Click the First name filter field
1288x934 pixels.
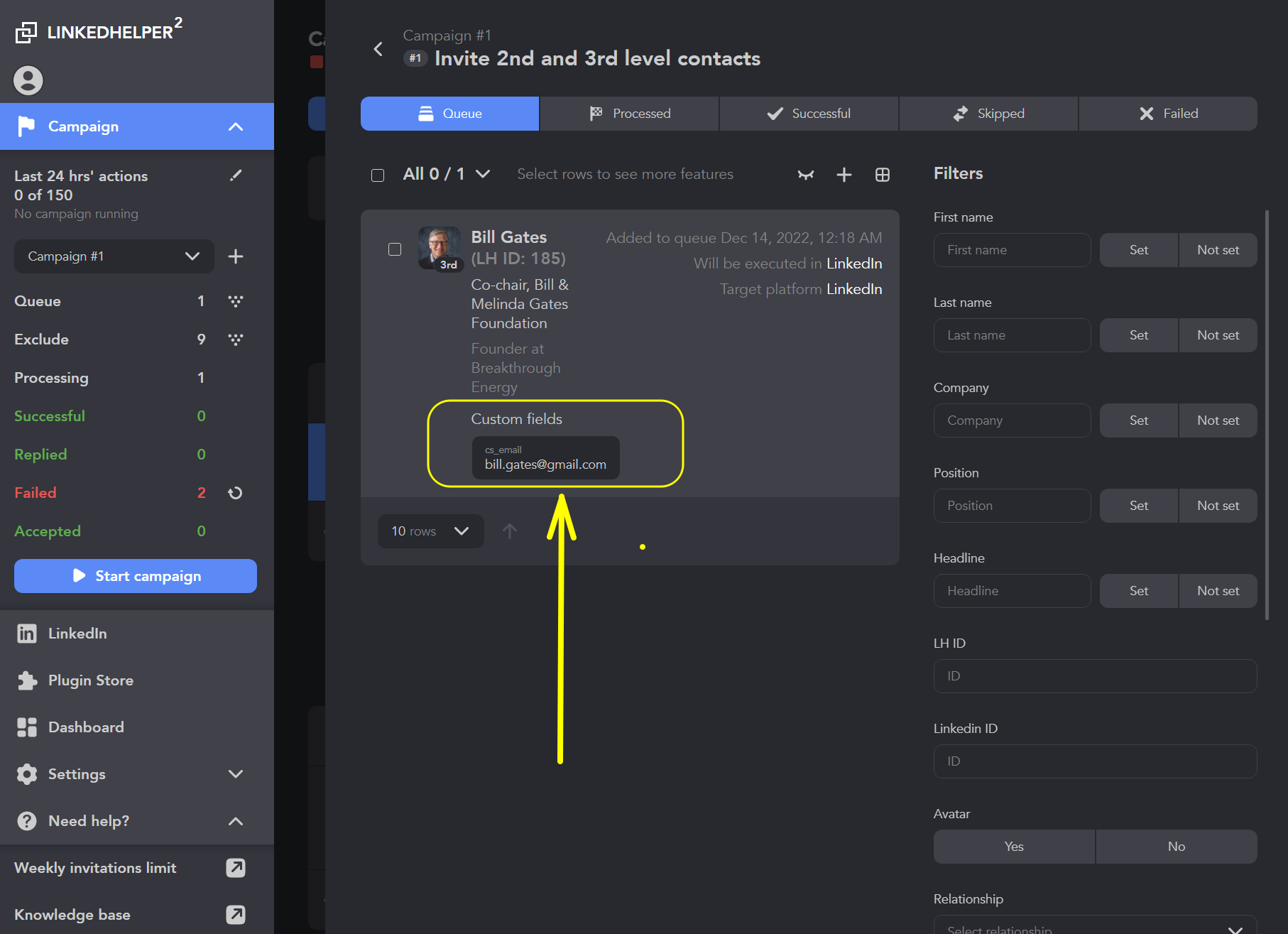click(1013, 250)
